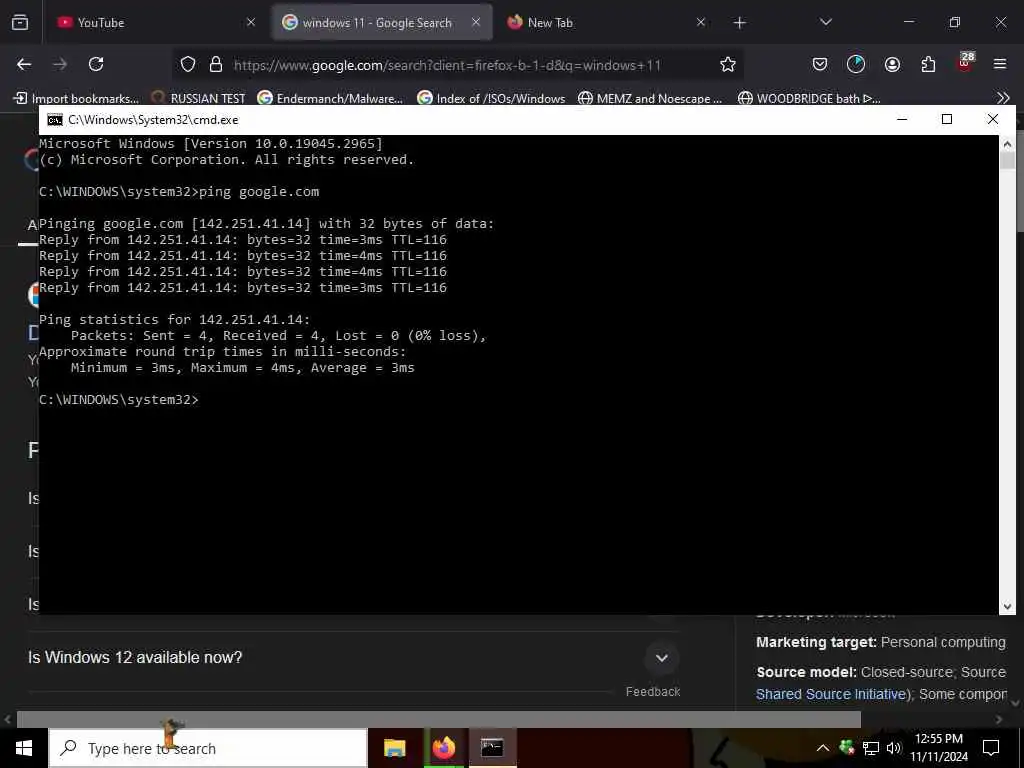Open File Explorer from taskbar
Viewport: 1024px width, 768px height.
(394, 748)
